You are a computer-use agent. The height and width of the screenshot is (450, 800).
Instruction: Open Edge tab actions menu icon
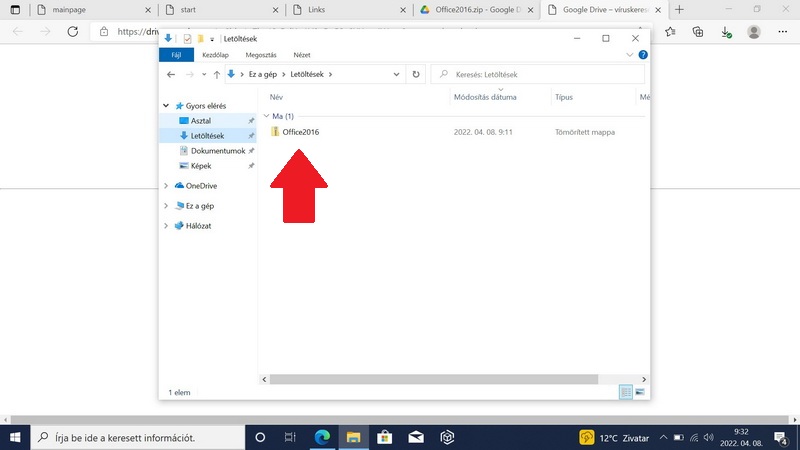point(15,10)
